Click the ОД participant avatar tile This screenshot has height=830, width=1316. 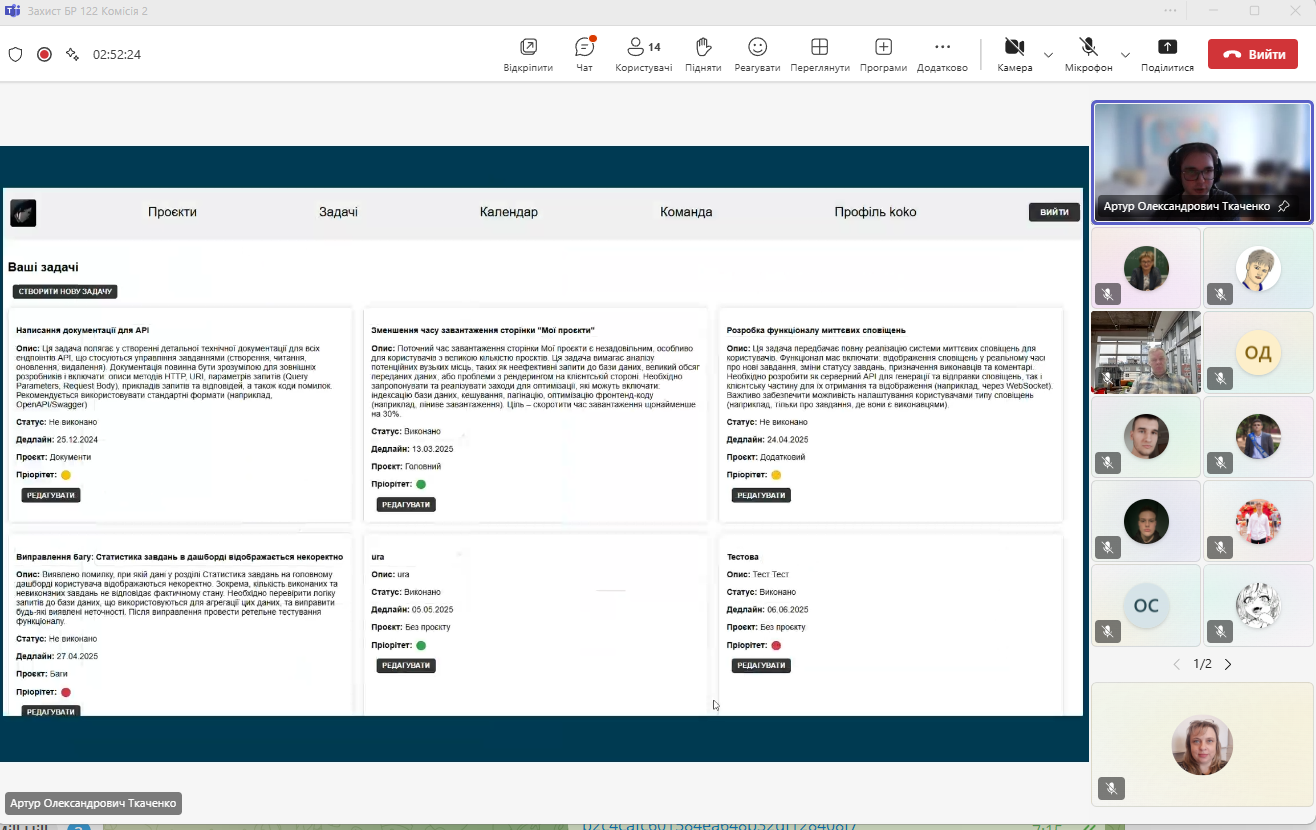pyautogui.click(x=1257, y=352)
